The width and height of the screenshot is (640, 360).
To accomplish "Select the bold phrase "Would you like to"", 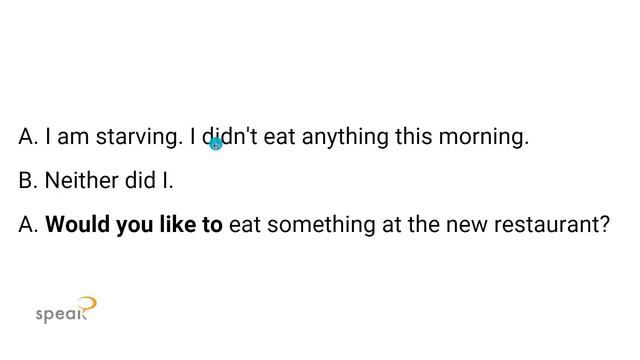I will pyautogui.click(x=134, y=224).
